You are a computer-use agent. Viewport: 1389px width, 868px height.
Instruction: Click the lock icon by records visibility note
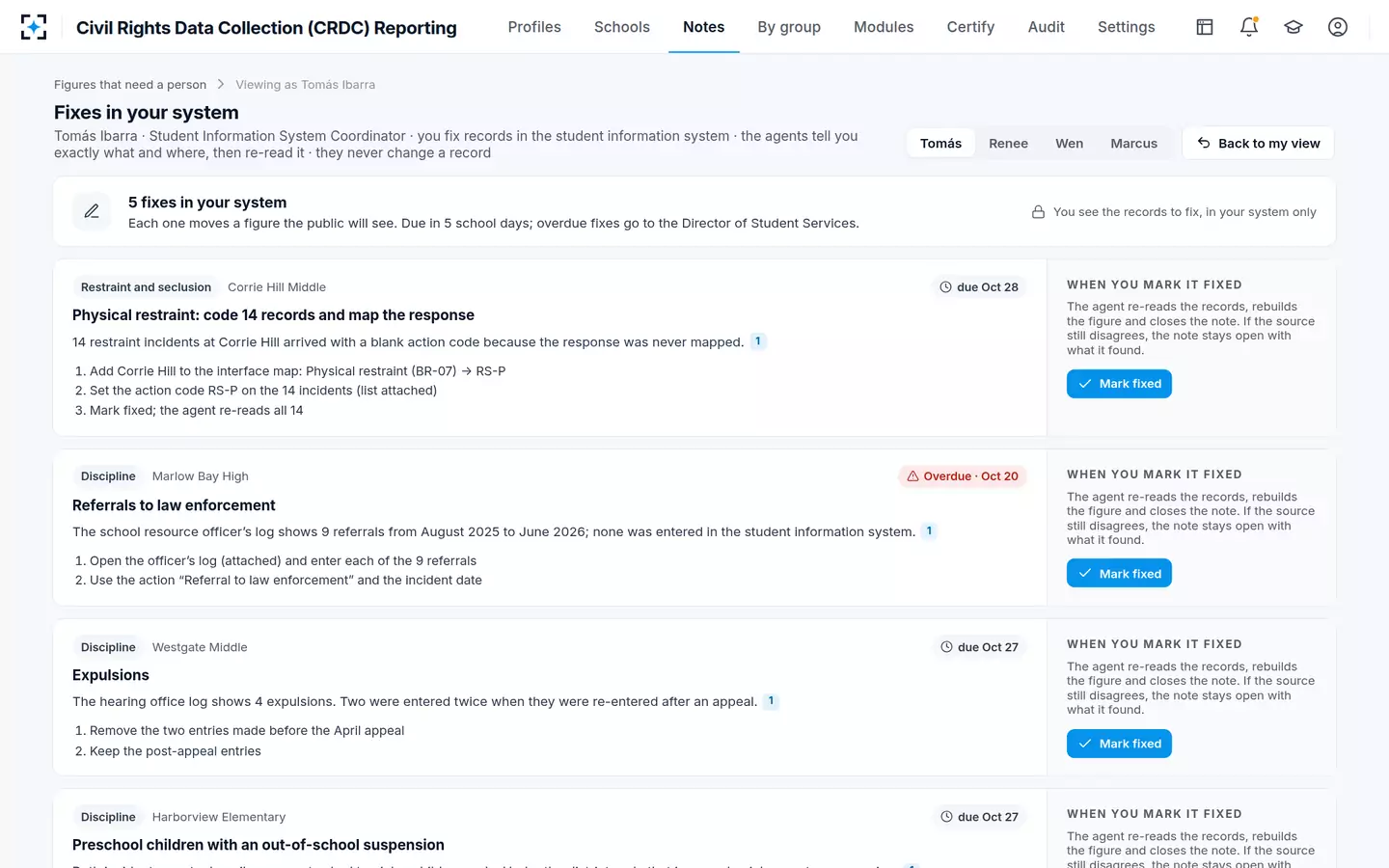(1038, 212)
